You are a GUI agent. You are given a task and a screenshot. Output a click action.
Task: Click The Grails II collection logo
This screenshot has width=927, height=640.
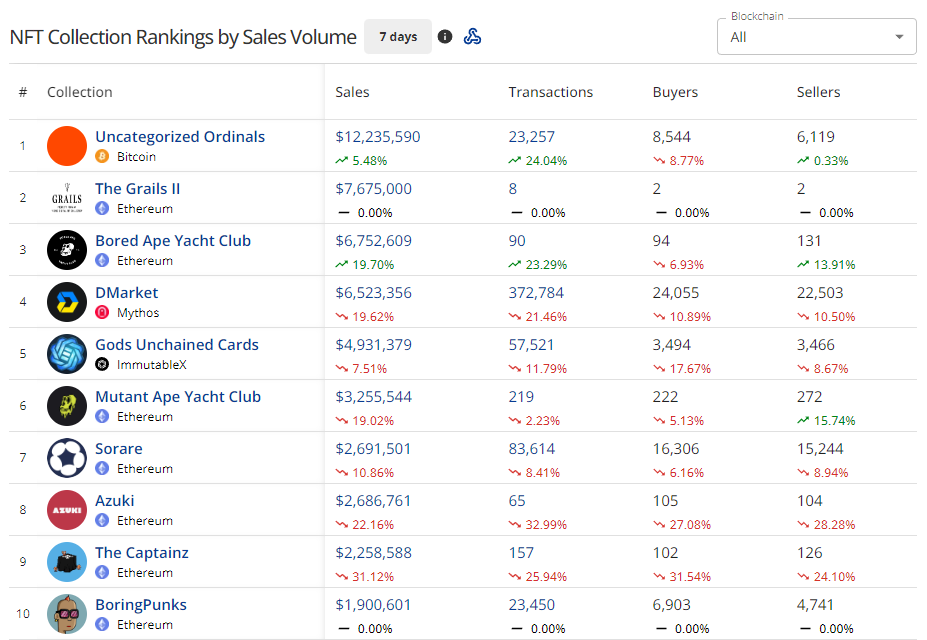[x=67, y=198]
